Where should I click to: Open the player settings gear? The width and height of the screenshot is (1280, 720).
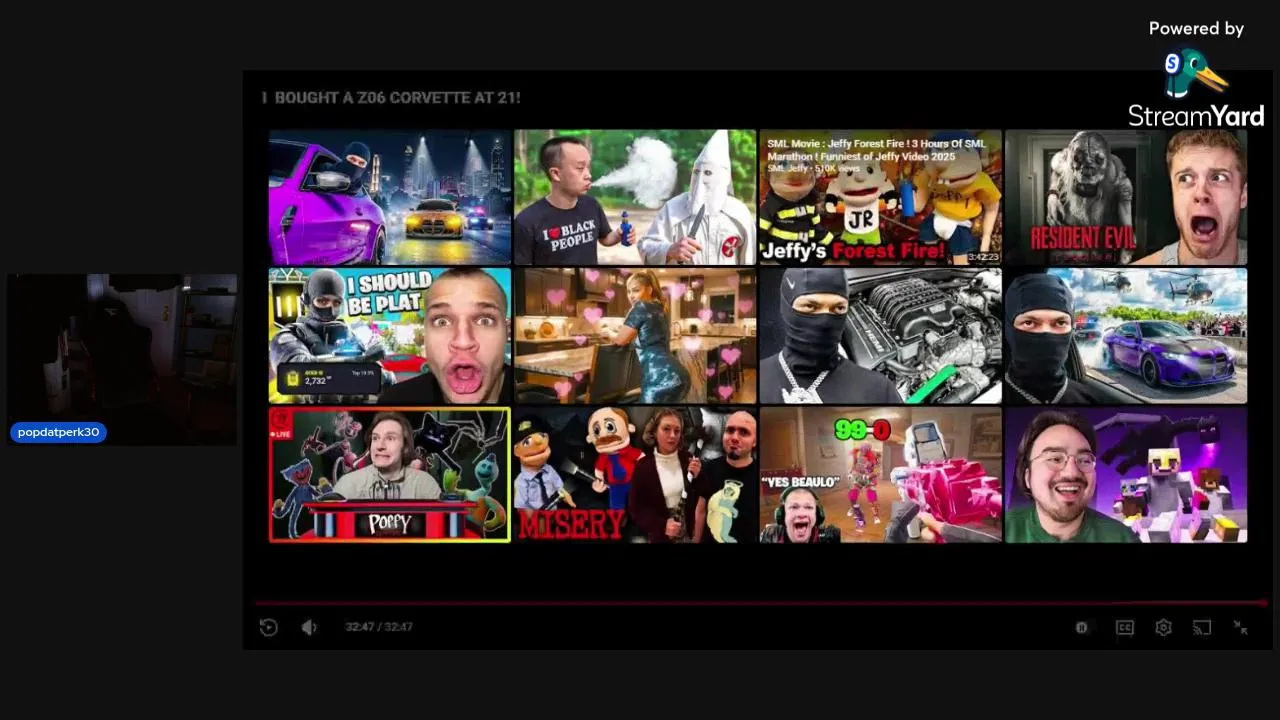tap(1163, 627)
